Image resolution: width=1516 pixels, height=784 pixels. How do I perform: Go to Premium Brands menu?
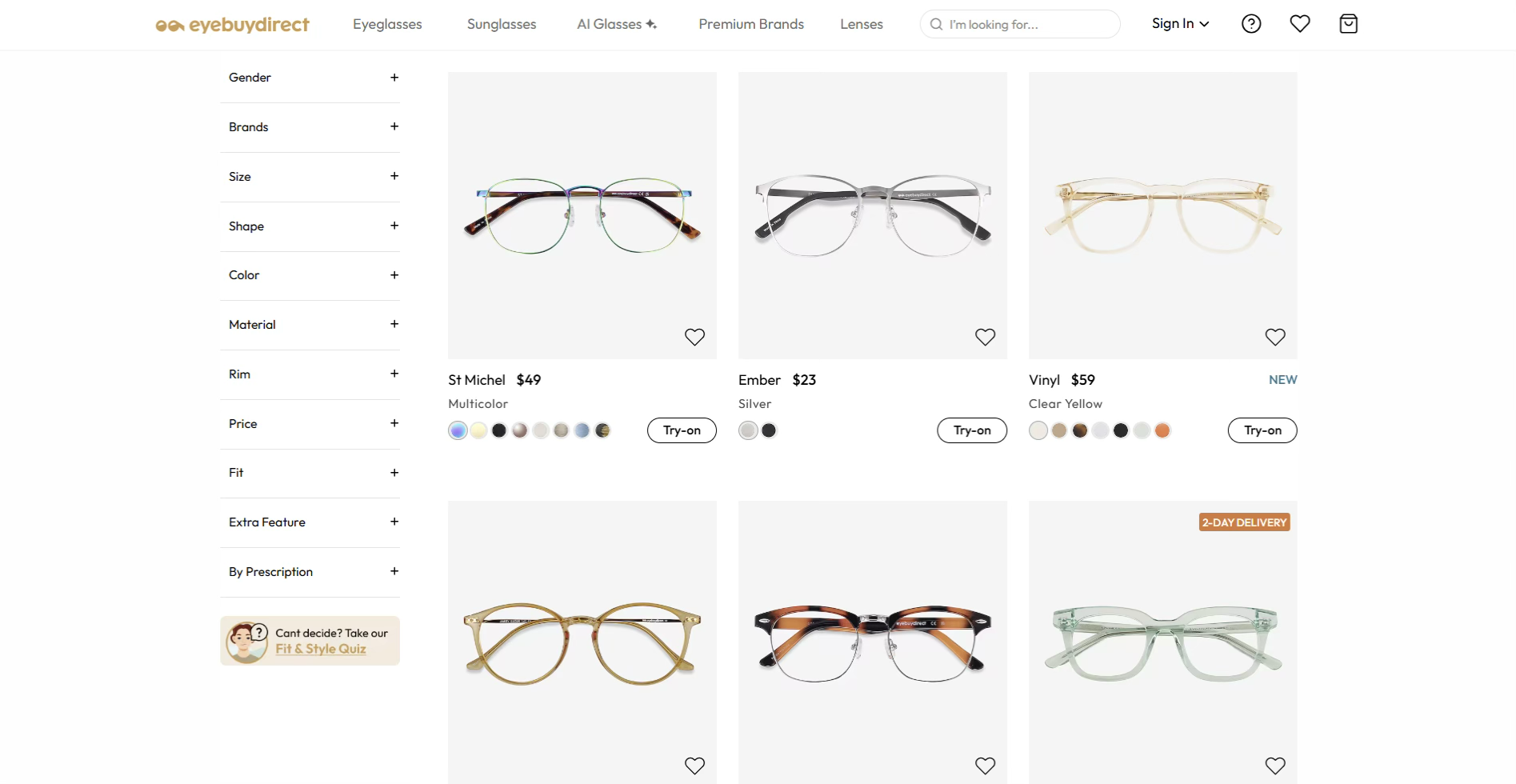[x=751, y=25]
